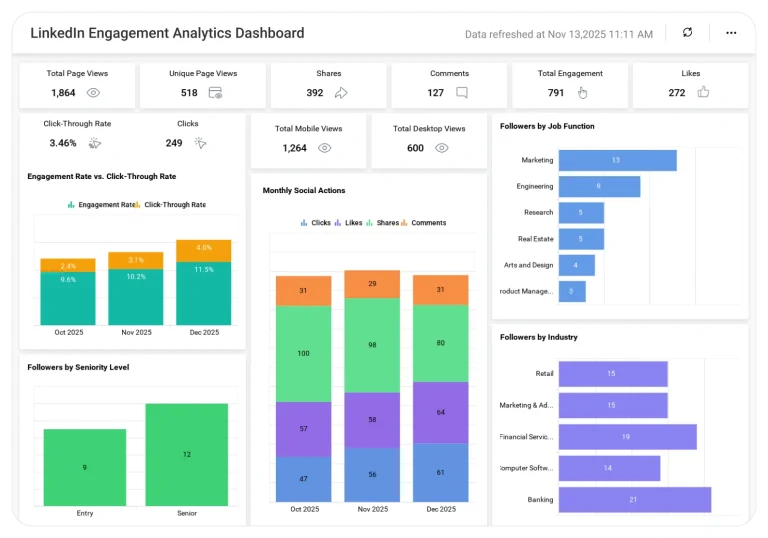Click the Dec 2025 engagement rate 11.5% bar
This screenshot has width=768, height=538.
pyautogui.click(x=204, y=293)
